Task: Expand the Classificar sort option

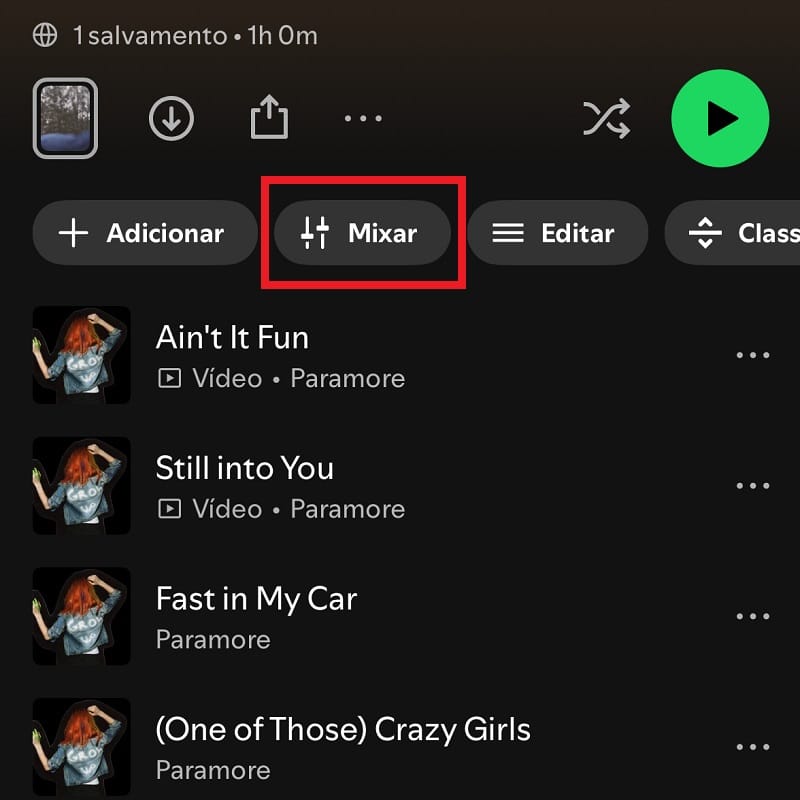Action: 733,233
